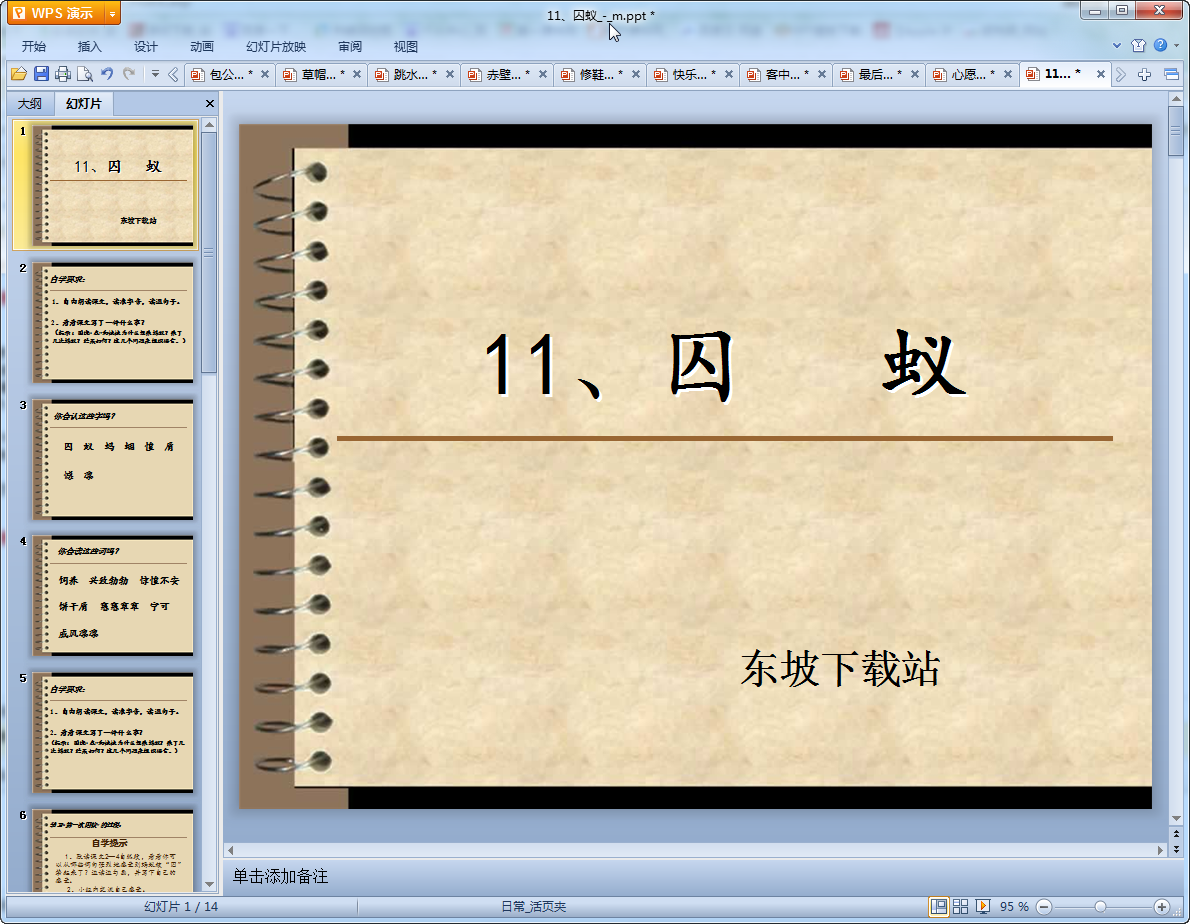Open quick access toolbar customize dropdown
Viewport: 1190px width, 924px height.
tap(155, 74)
